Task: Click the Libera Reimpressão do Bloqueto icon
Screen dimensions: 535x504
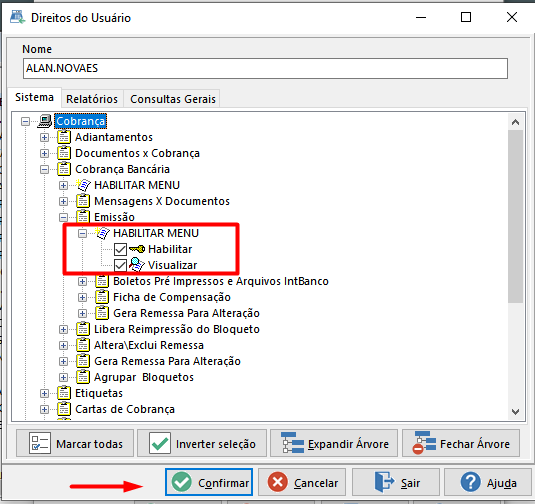Action: click(x=83, y=329)
